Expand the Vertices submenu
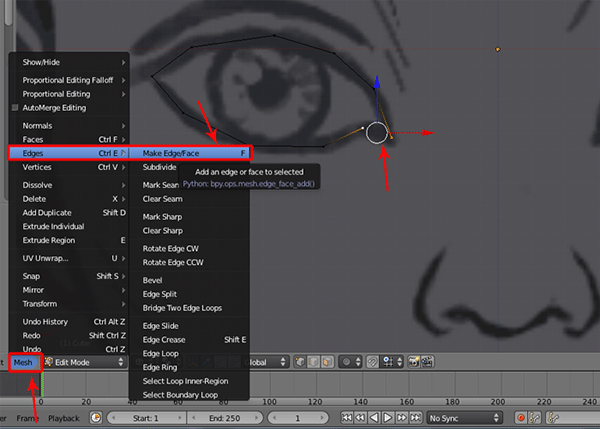Viewport: 600px width, 429px height. (69, 167)
